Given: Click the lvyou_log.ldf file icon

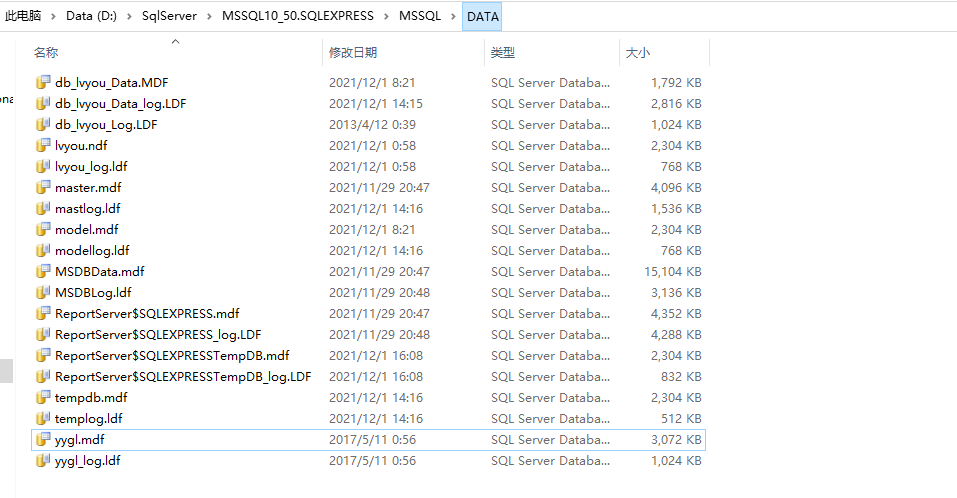Looking at the screenshot, I should click(43, 167).
